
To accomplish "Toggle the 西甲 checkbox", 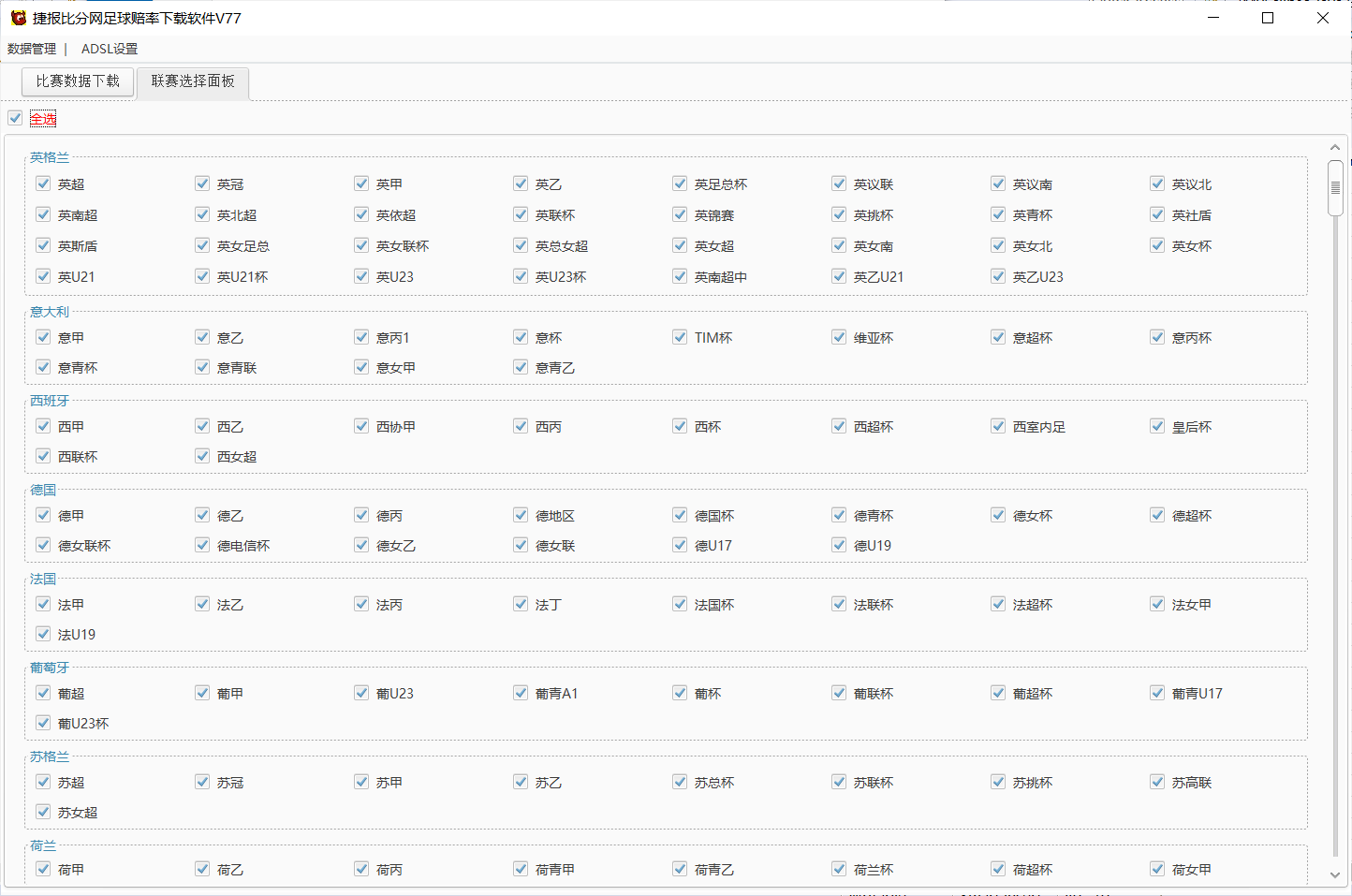I will pos(43,426).
